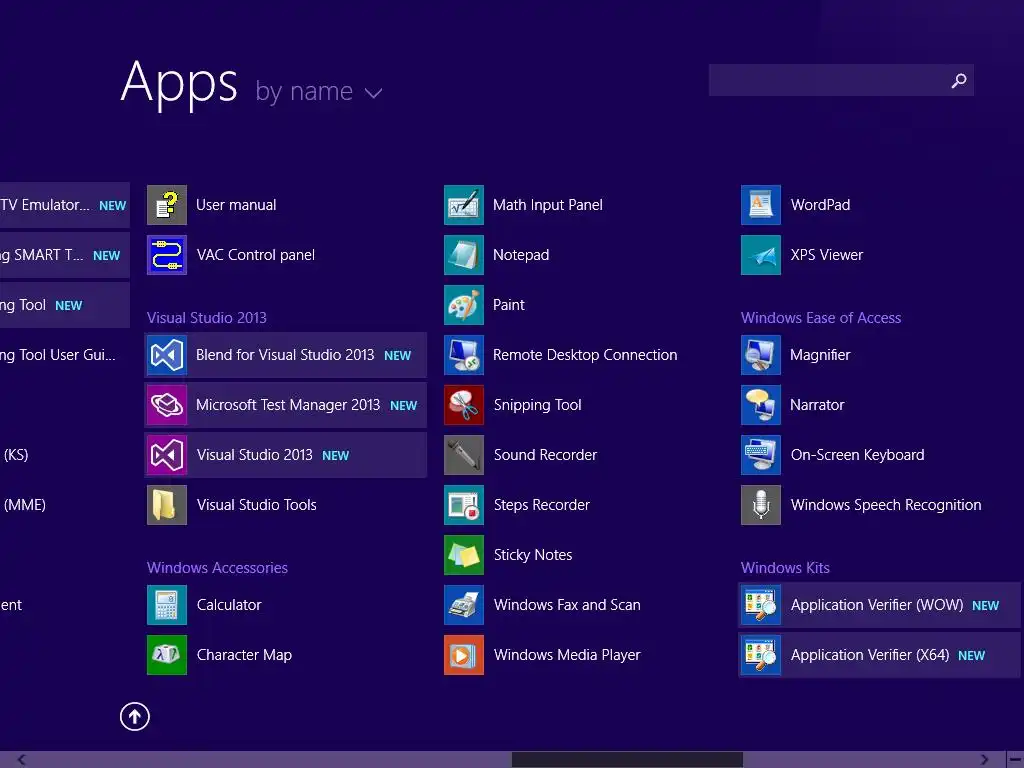Open Application Verifier (X64) icon
Viewport: 1024px width, 768px height.
click(x=761, y=655)
